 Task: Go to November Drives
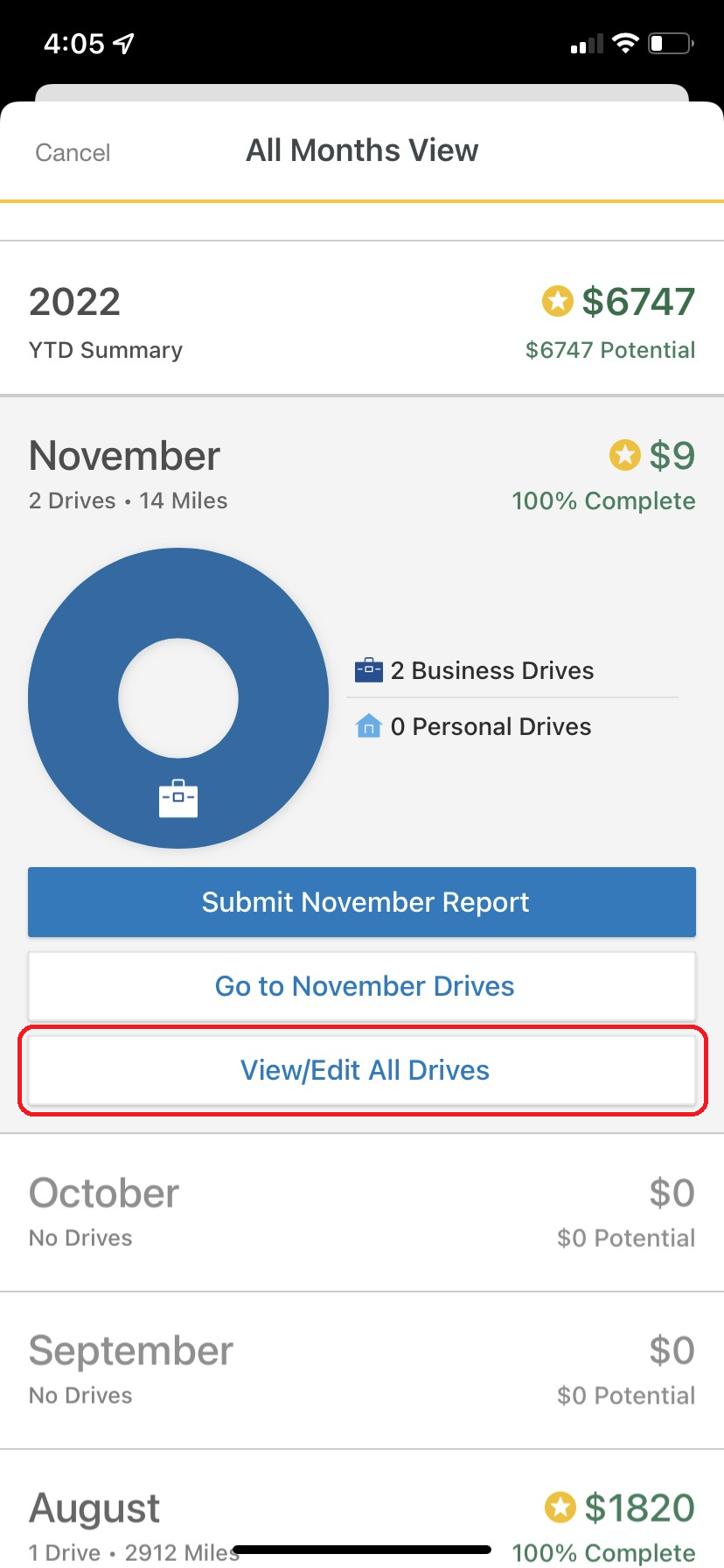click(362, 986)
